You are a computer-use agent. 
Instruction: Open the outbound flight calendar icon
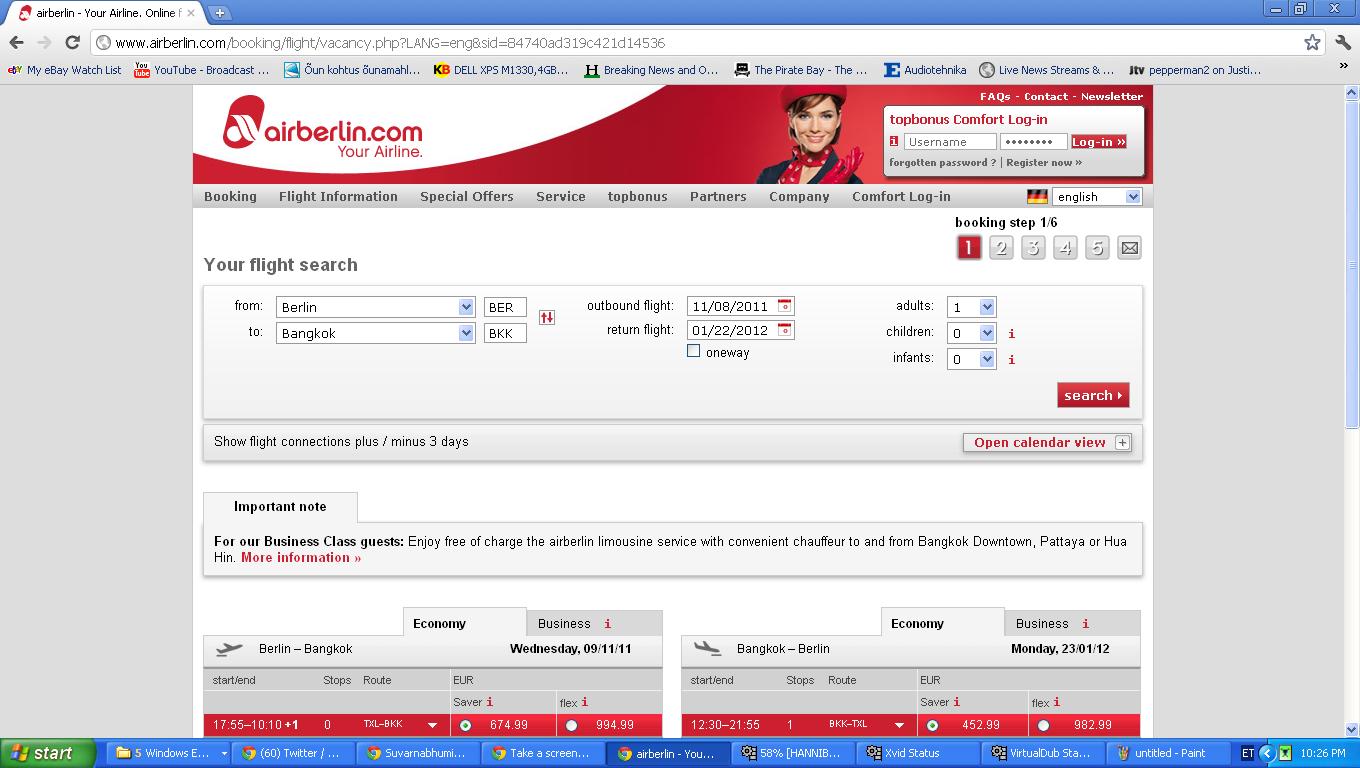click(x=785, y=306)
